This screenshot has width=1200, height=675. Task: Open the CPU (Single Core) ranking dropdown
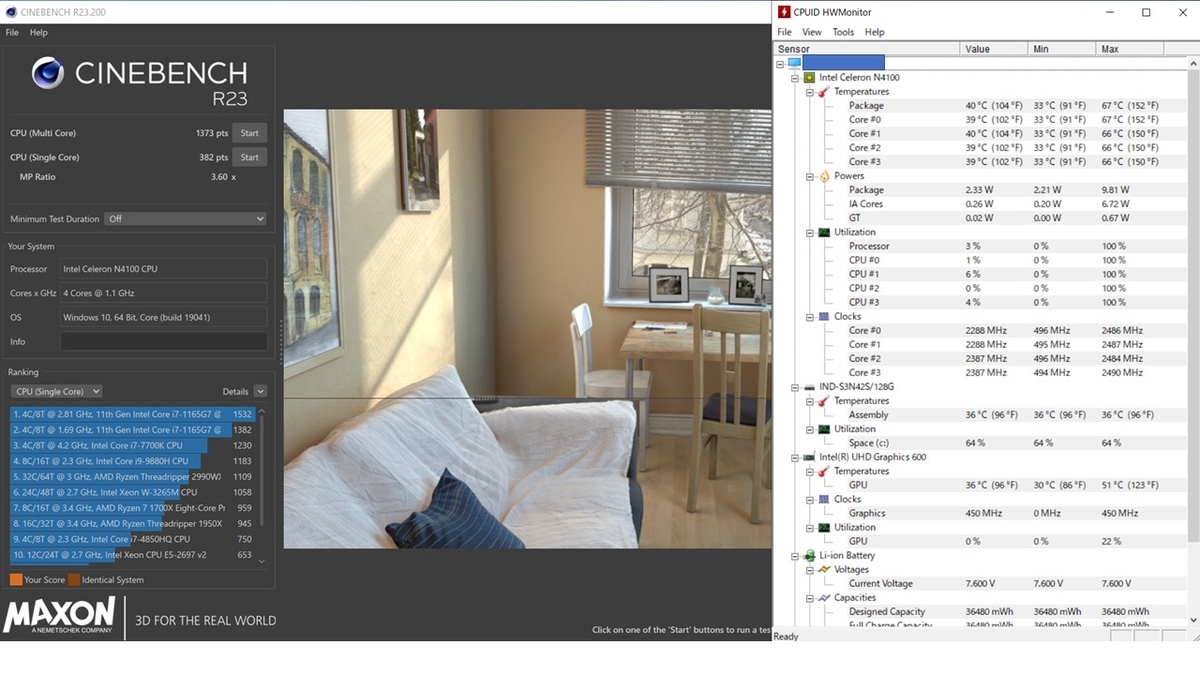point(56,392)
